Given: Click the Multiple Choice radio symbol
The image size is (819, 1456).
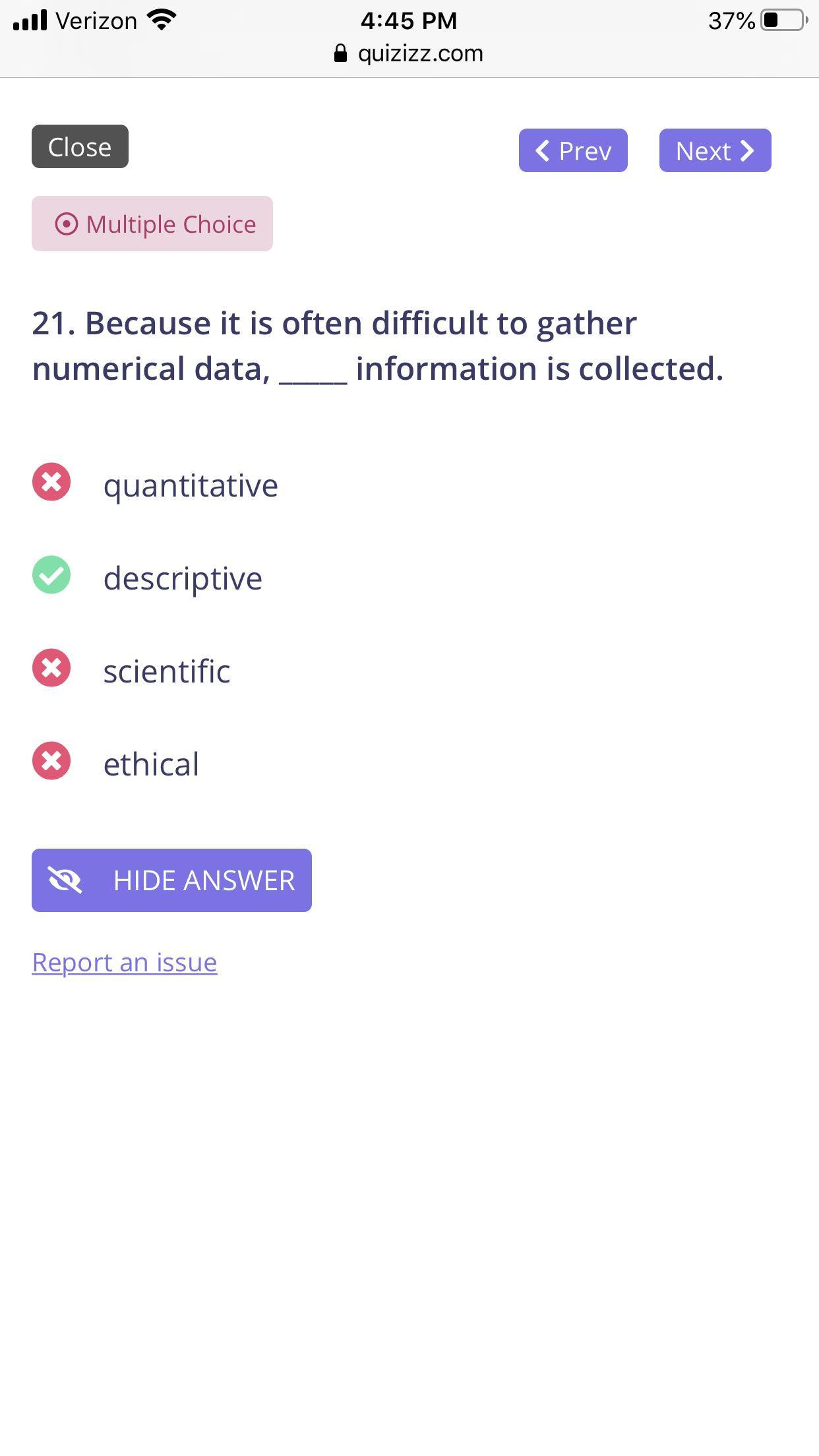Looking at the screenshot, I should 66,224.
